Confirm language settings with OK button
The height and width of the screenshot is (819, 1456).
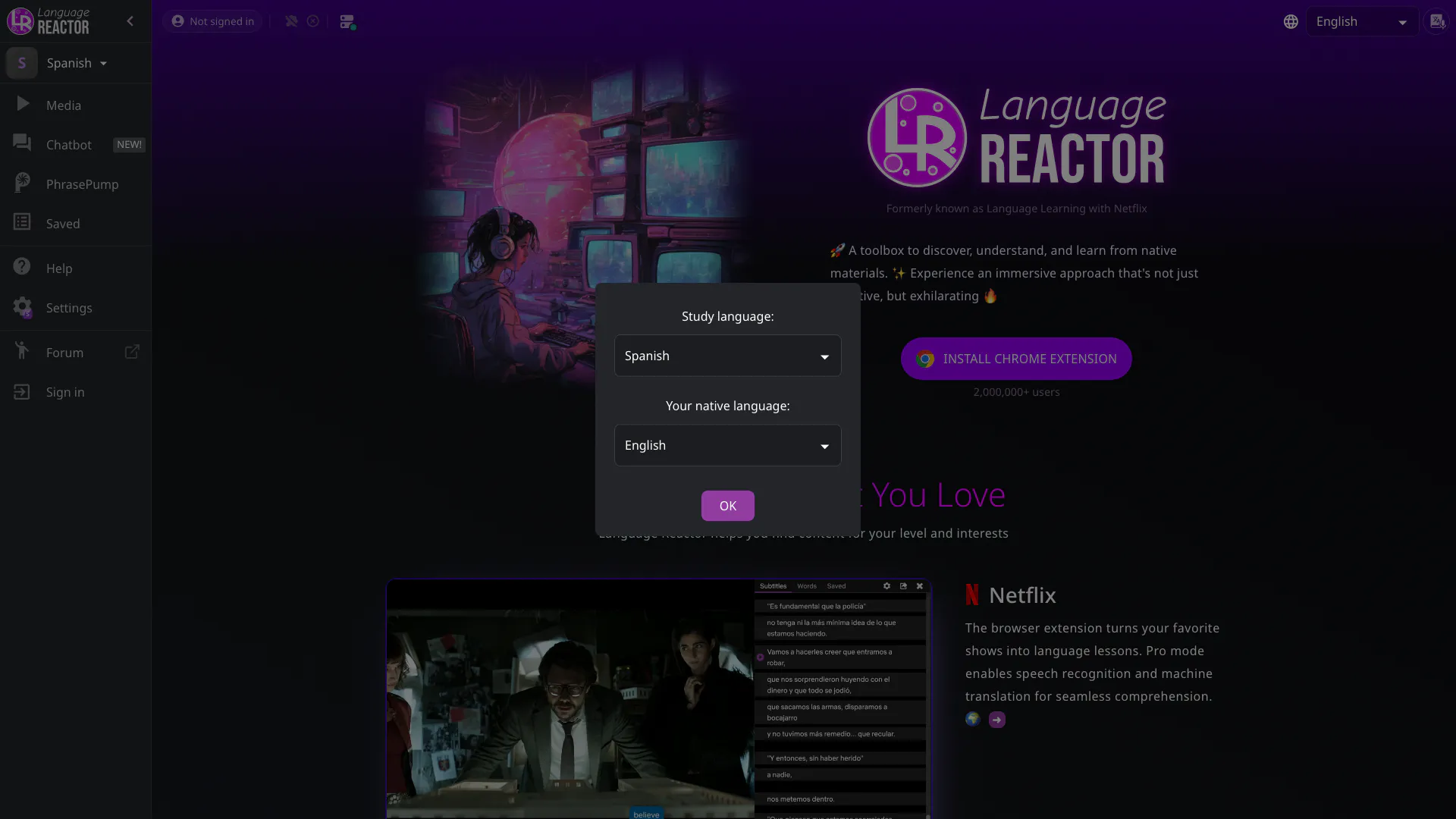(x=727, y=506)
